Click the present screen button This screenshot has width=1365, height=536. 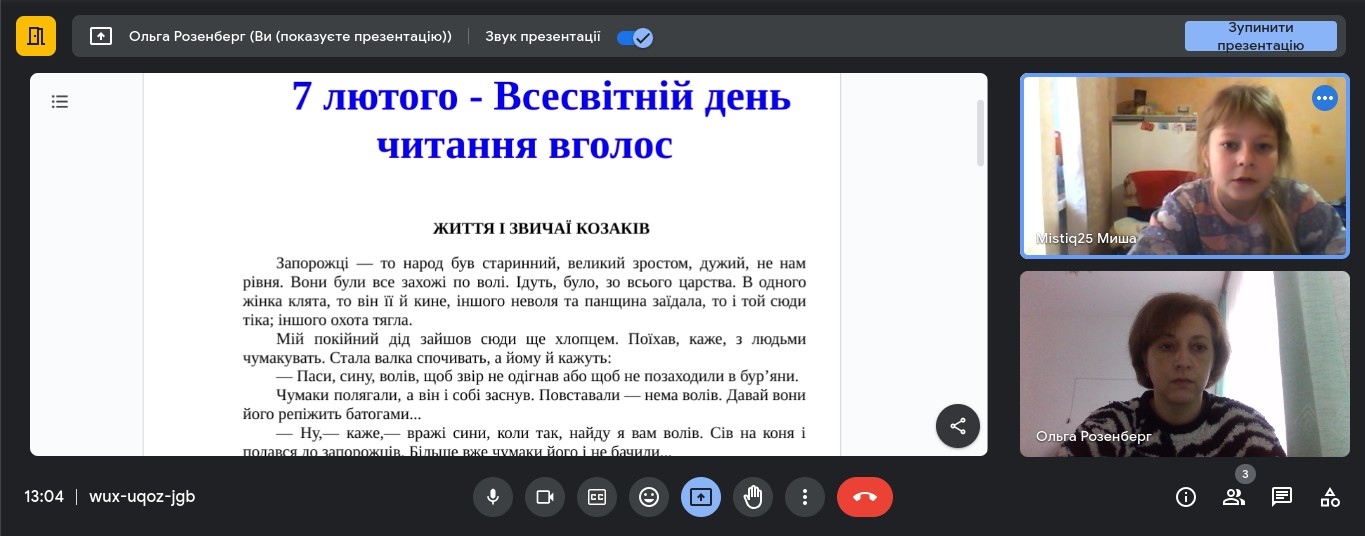[x=701, y=497]
